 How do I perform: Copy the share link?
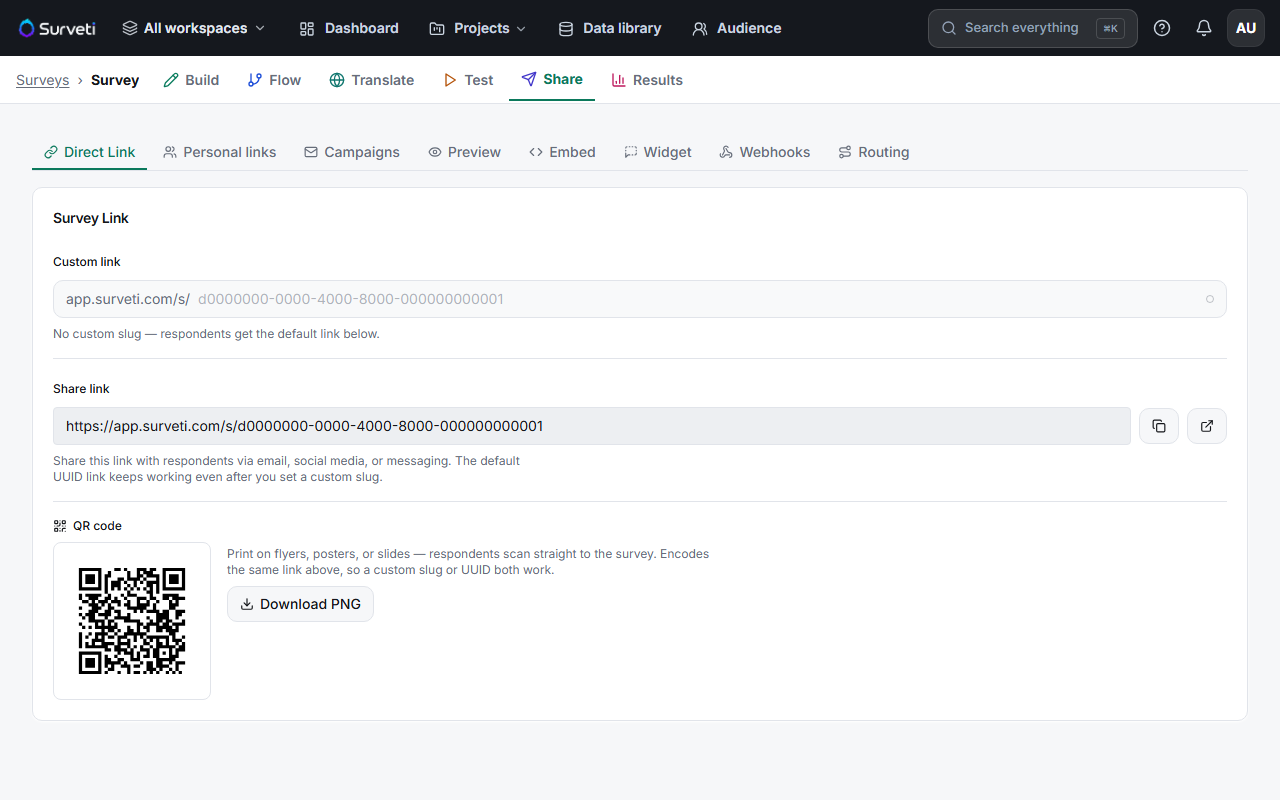coord(1159,426)
